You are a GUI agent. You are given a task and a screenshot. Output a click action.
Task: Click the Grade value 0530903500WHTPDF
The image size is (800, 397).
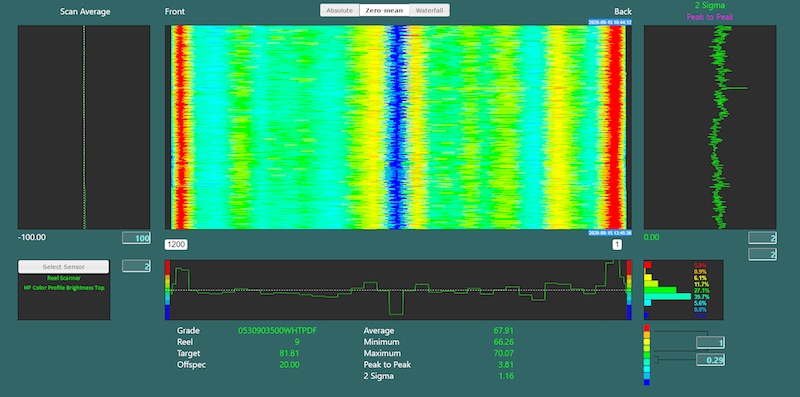278,331
